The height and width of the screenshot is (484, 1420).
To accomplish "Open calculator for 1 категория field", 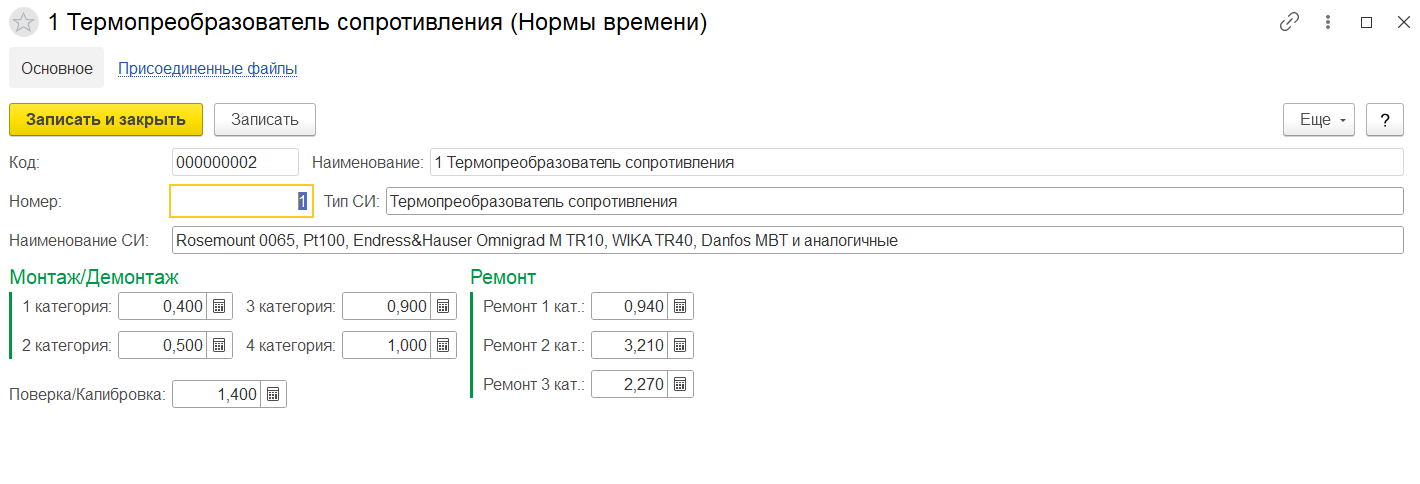I will (220, 306).
